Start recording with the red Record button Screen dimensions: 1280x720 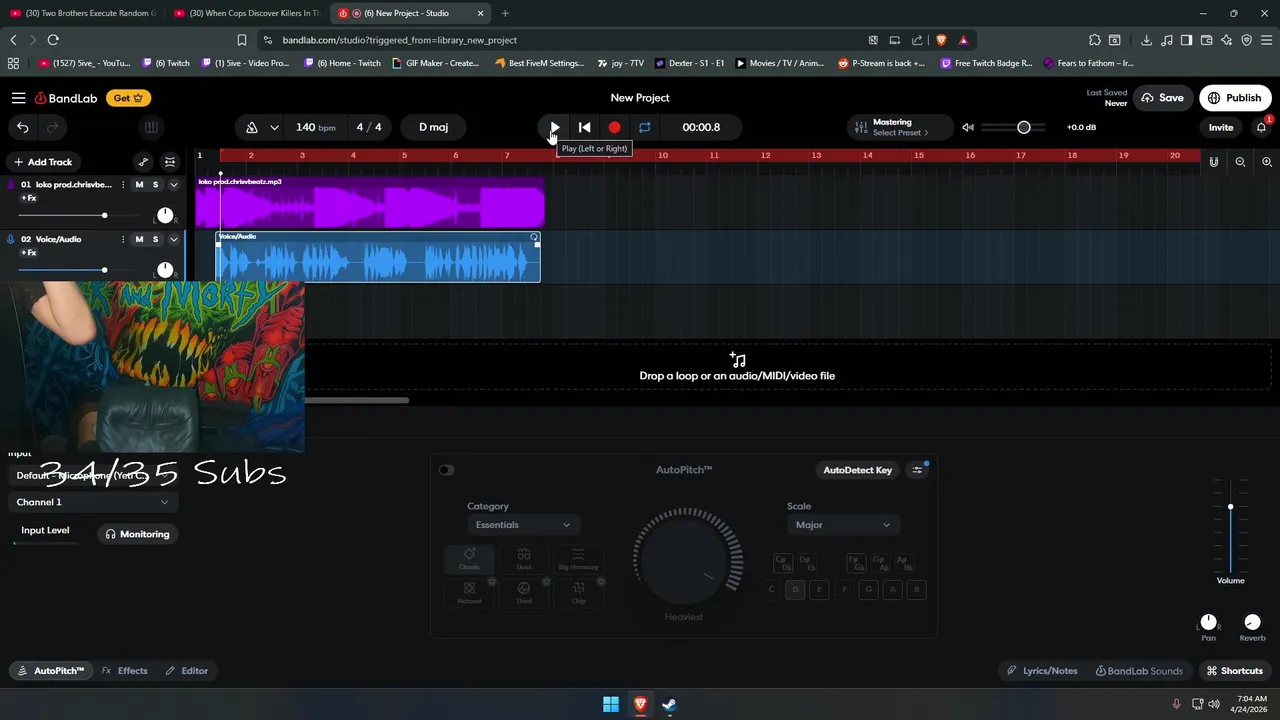click(615, 127)
